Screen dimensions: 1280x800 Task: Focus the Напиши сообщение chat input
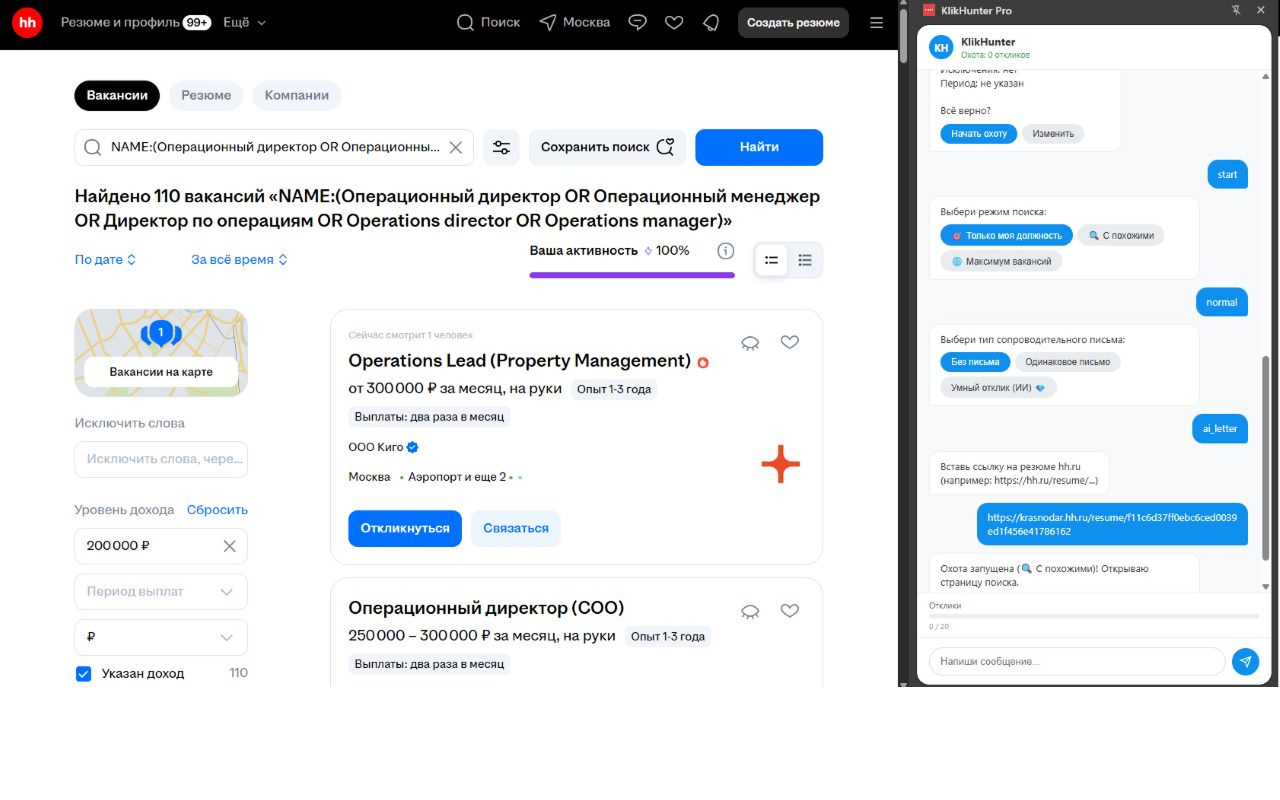click(1077, 661)
